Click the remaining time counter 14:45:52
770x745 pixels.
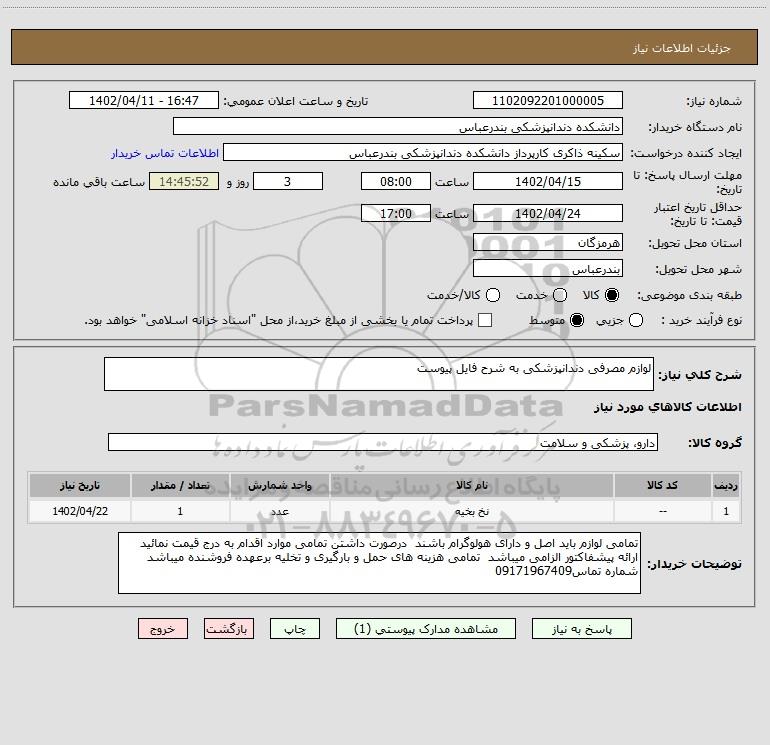click(184, 182)
